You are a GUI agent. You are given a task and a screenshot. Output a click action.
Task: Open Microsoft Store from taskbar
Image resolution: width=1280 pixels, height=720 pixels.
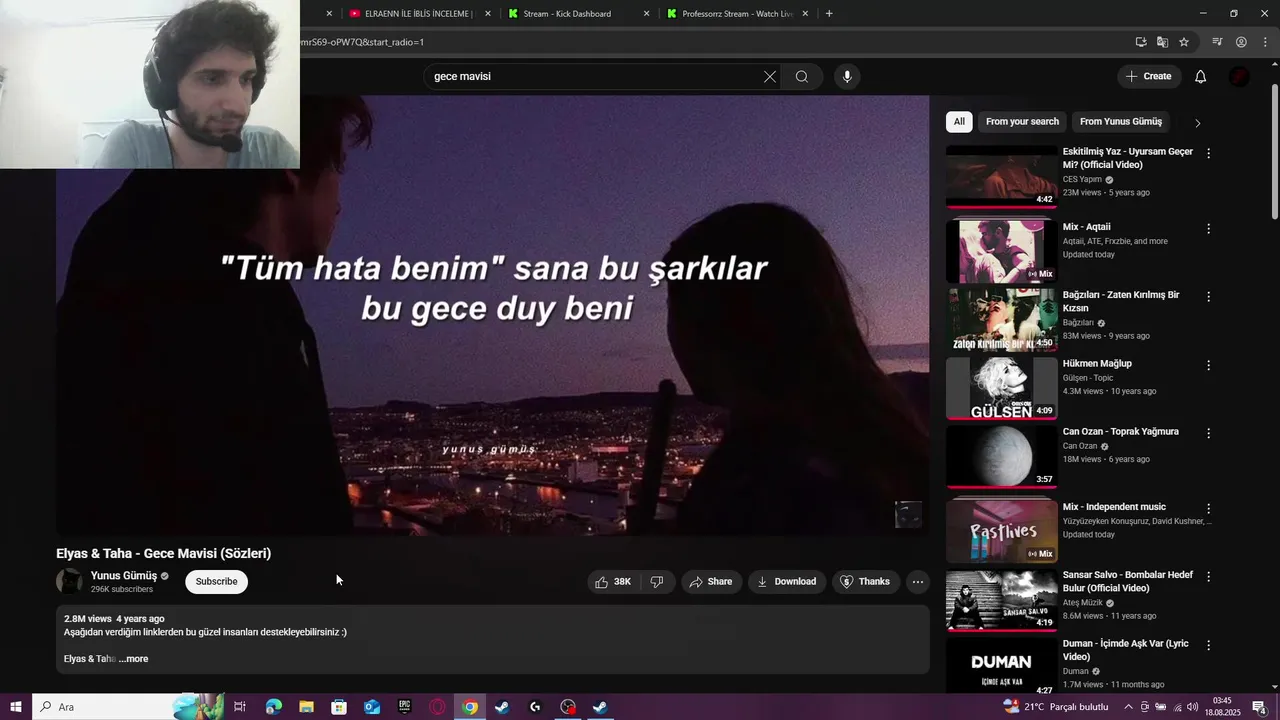point(339,707)
